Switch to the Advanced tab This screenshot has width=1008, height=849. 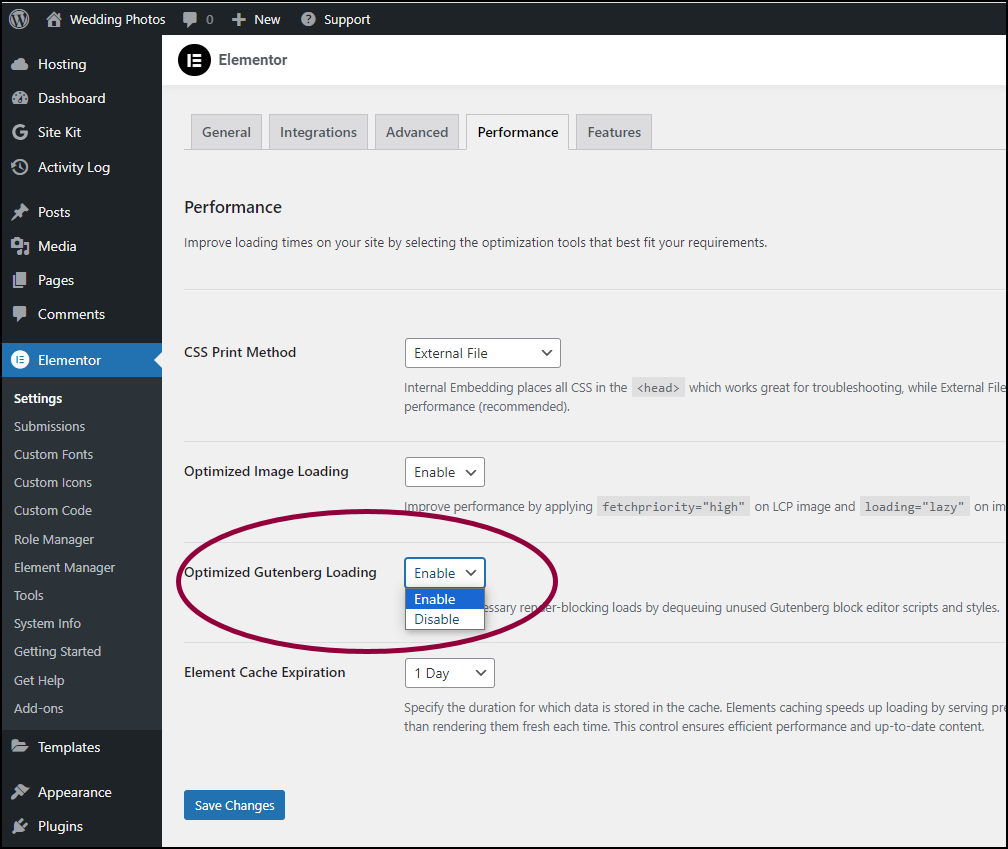417,132
